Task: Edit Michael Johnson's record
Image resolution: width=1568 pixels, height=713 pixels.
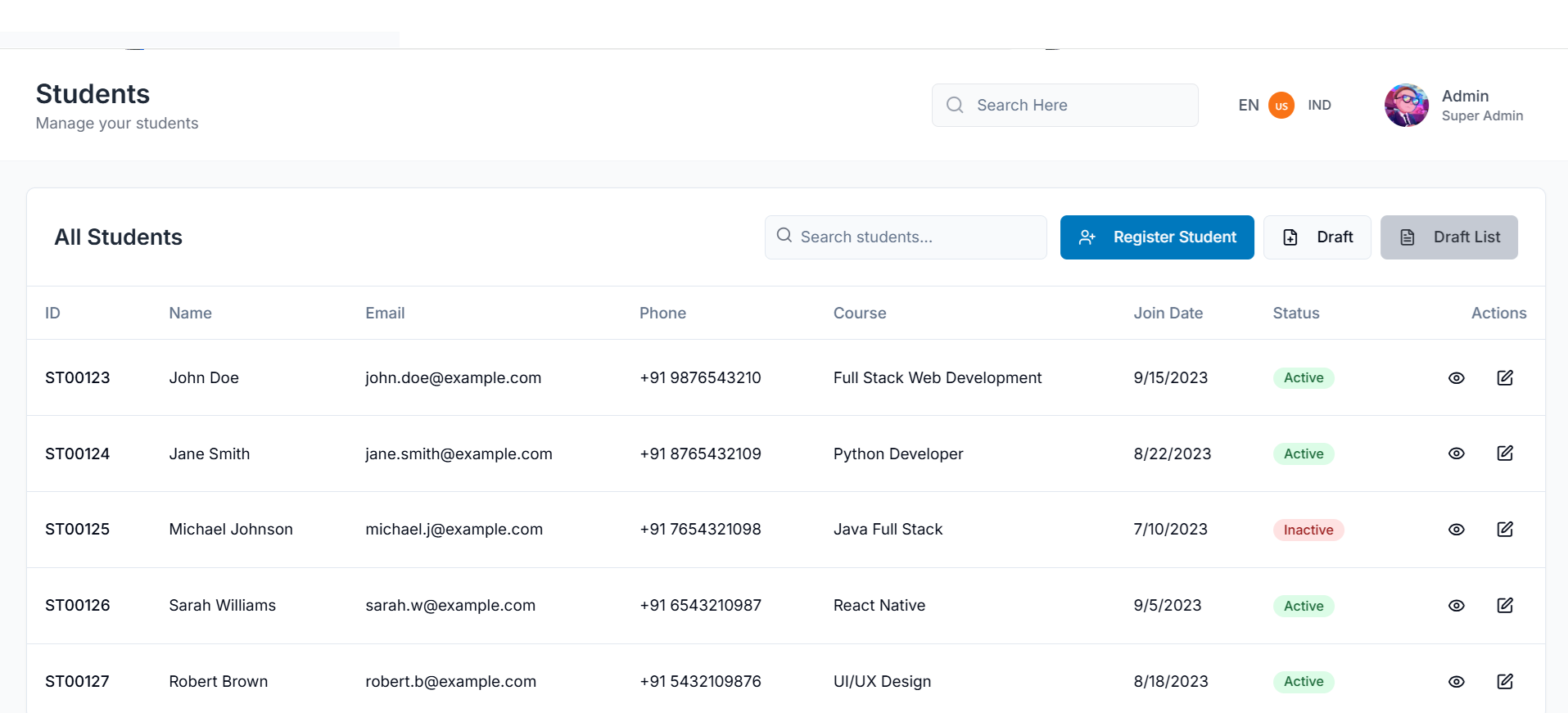Action: pos(1504,530)
